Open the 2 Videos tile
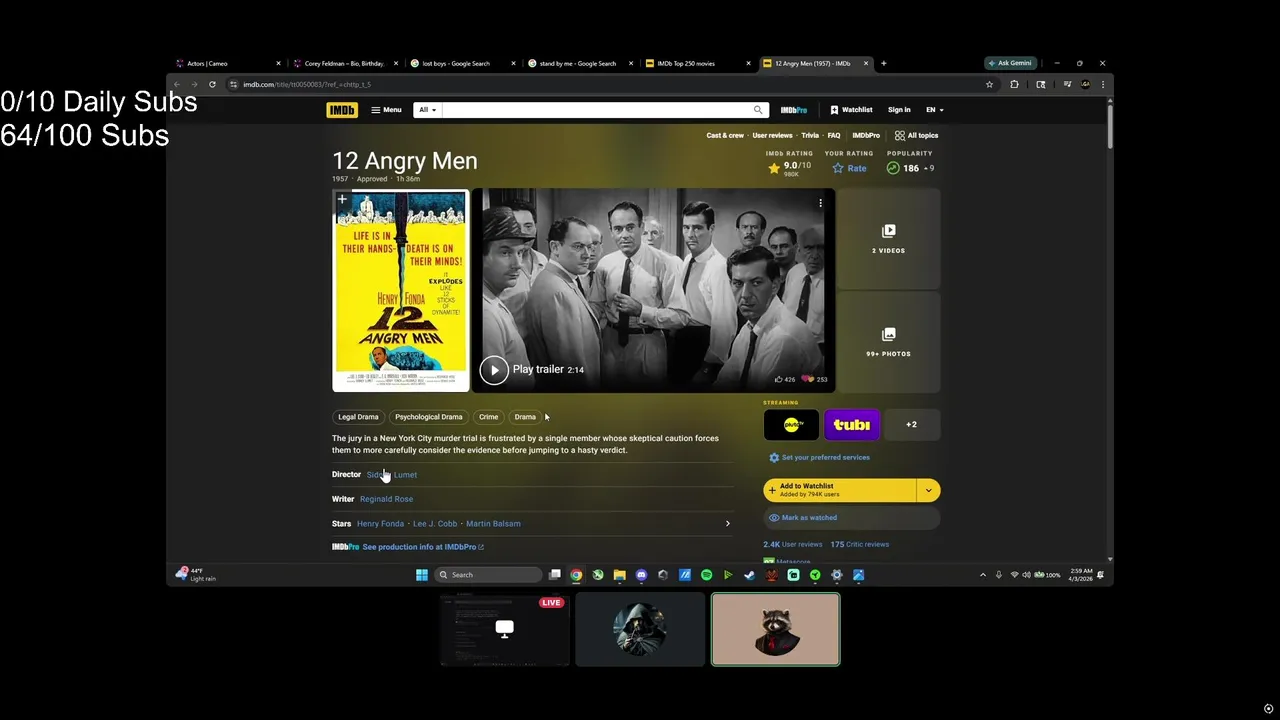The width and height of the screenshot is (1280, 720). 888,239
